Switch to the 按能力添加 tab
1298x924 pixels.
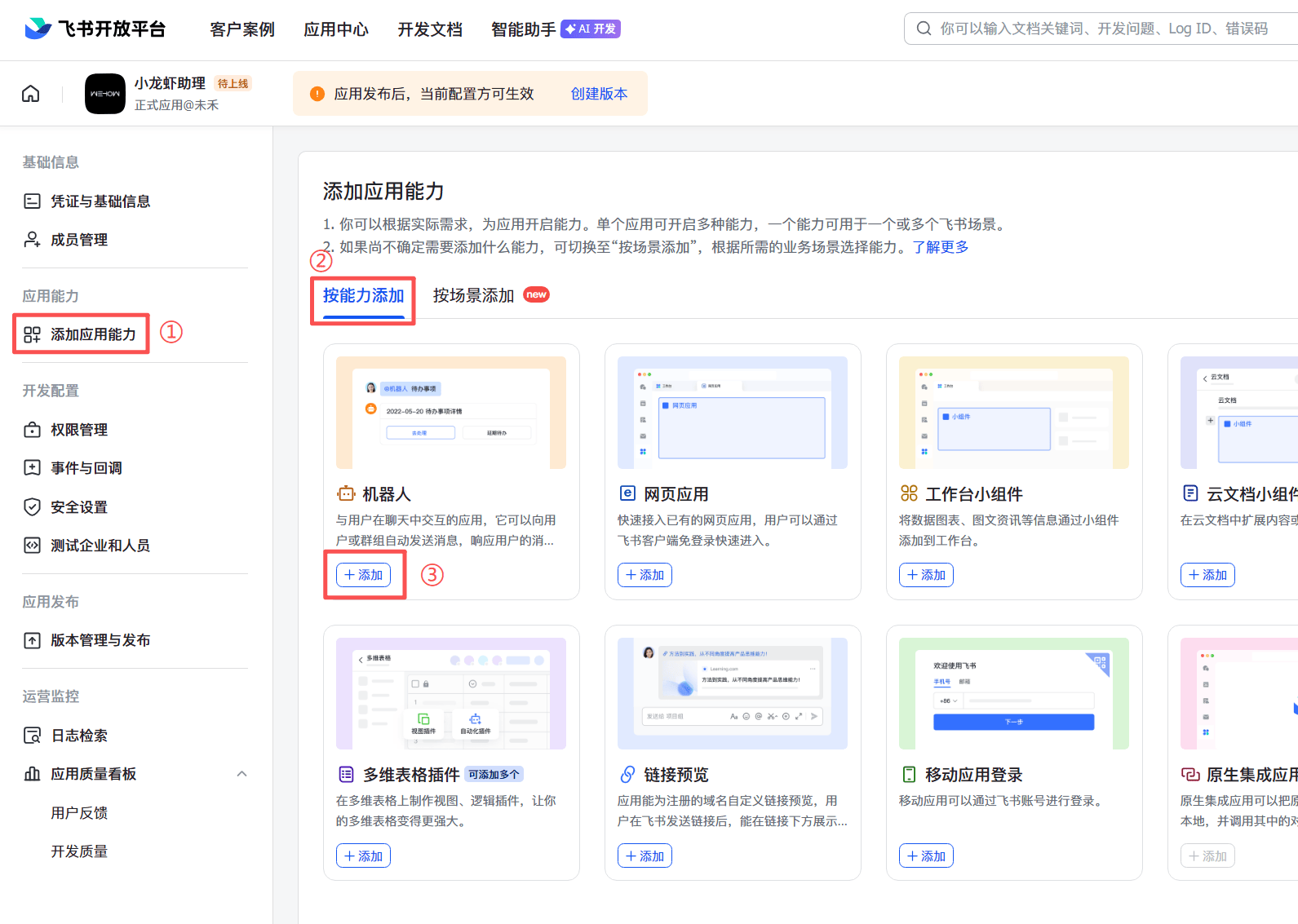coord(364,295)
